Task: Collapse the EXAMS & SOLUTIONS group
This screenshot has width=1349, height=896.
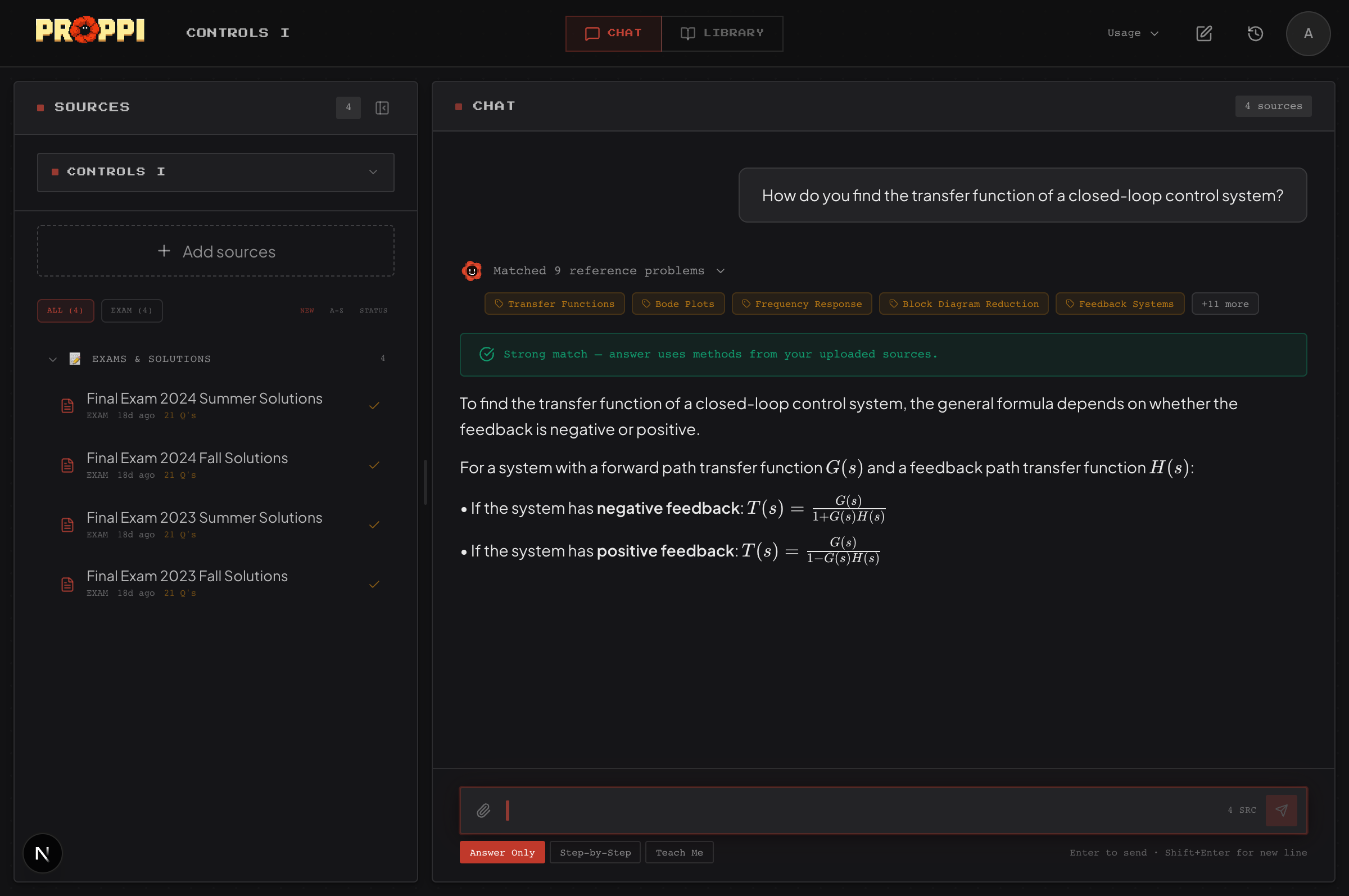Action: pyautogui.click(x=53, y=359)
